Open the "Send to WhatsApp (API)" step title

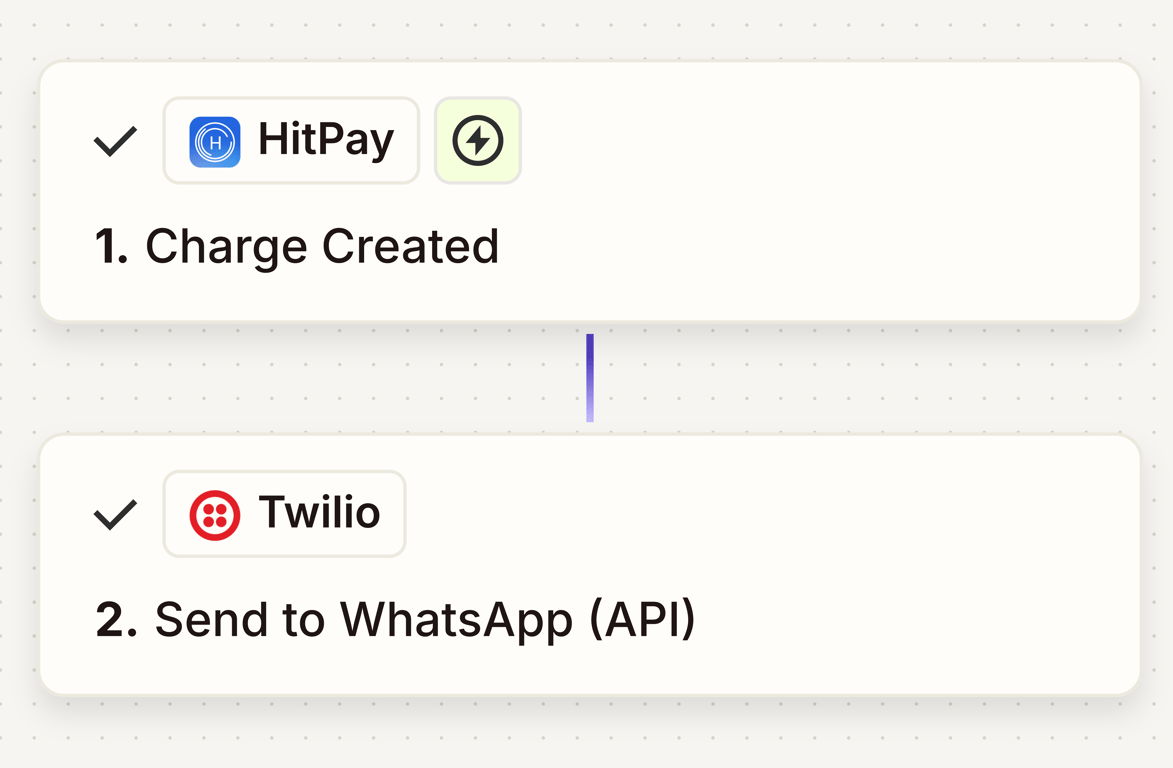point(424,620)
